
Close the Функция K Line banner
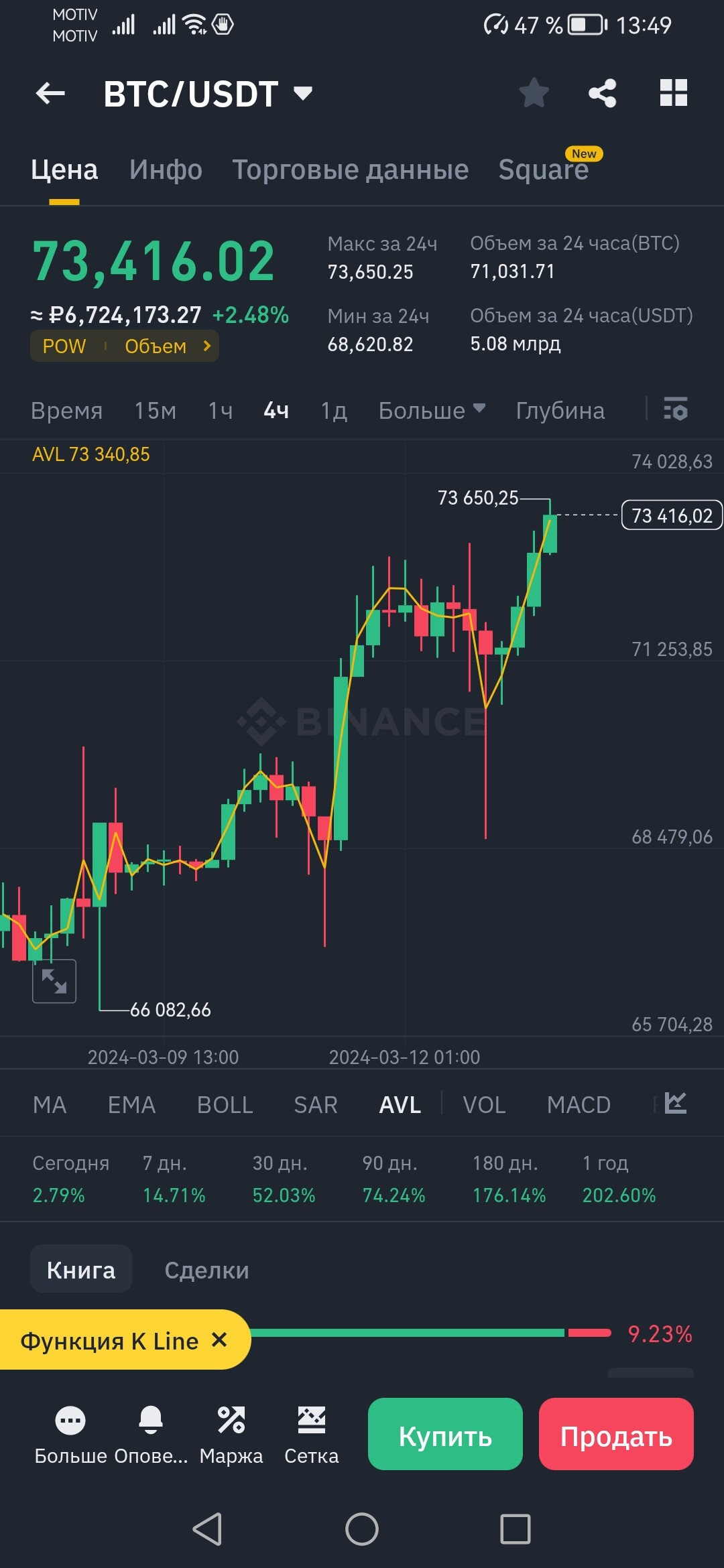pos(219,1340)
